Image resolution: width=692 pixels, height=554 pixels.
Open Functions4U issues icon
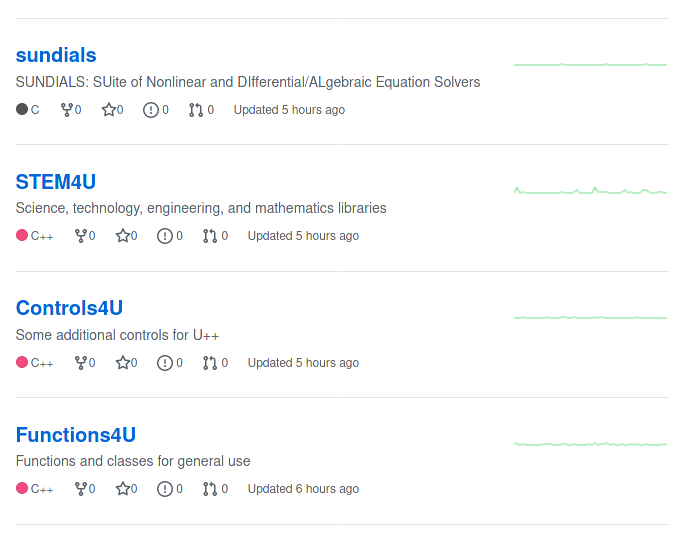pyautogui.click(x=165, y=489)
